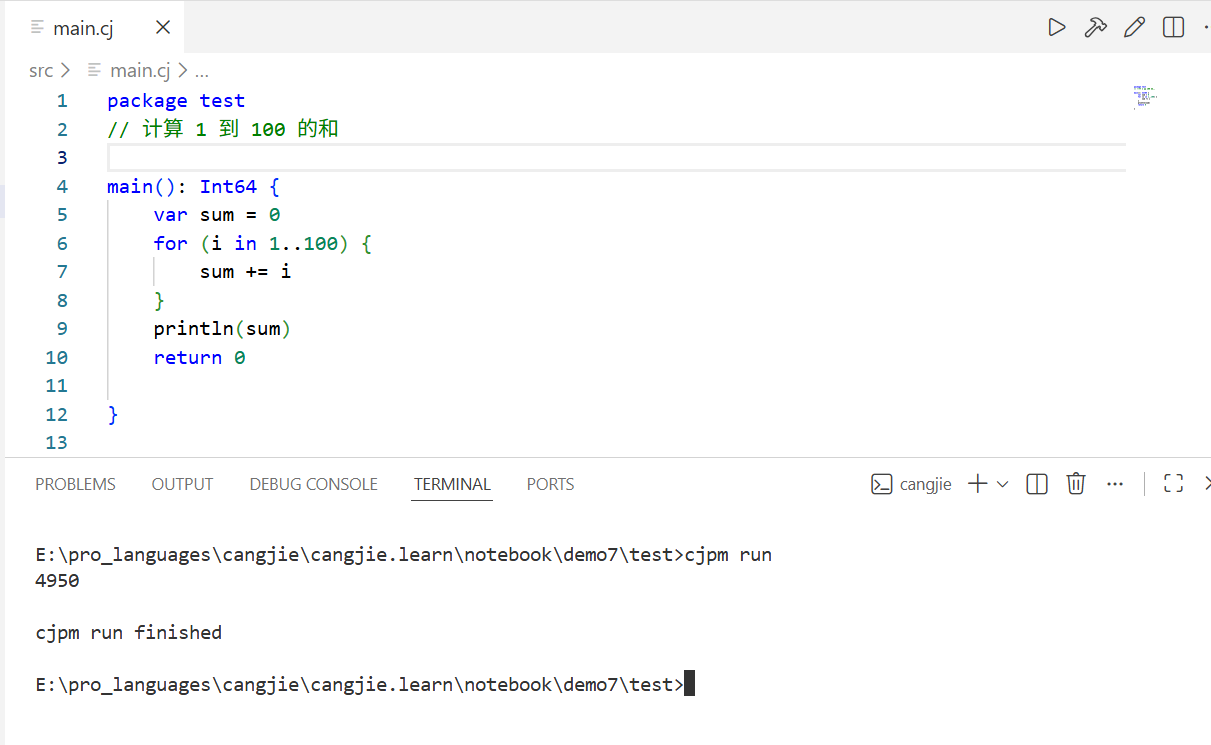Split the terminal pane
1211x745 pixels.
pos(1037,484)
